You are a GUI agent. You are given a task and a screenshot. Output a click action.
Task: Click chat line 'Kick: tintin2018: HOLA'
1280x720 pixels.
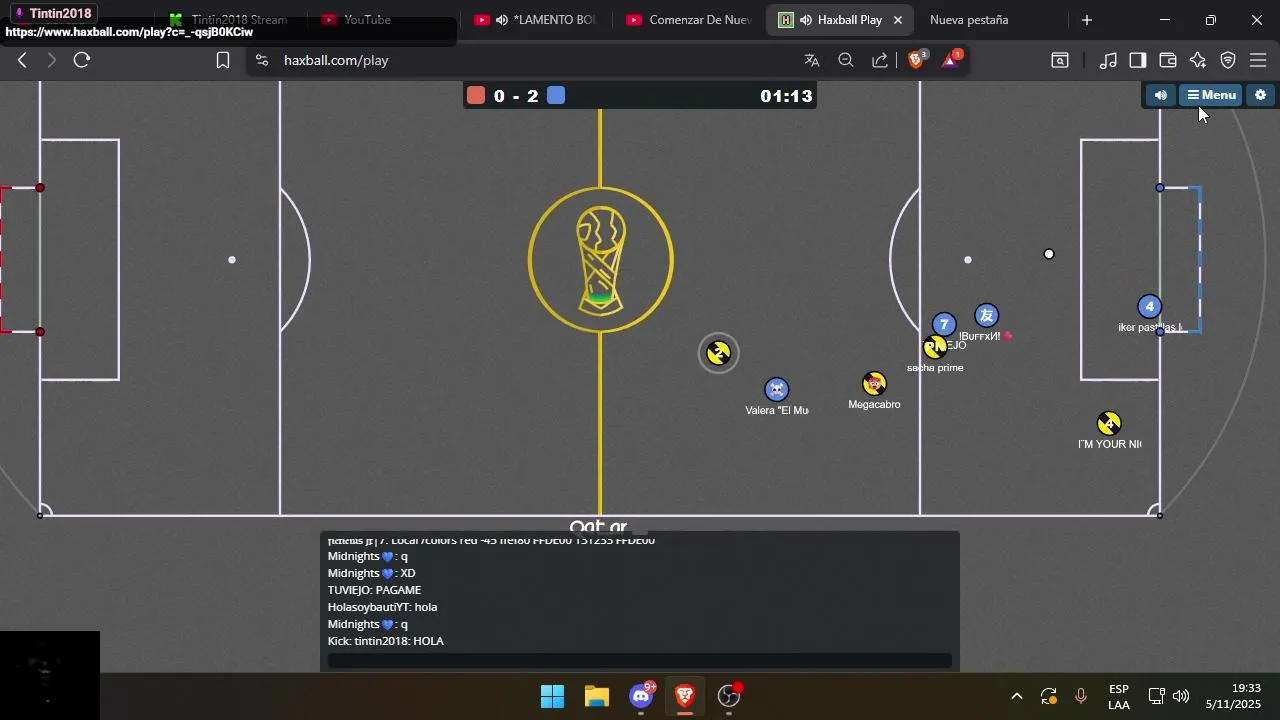click(x=385, y=641)
